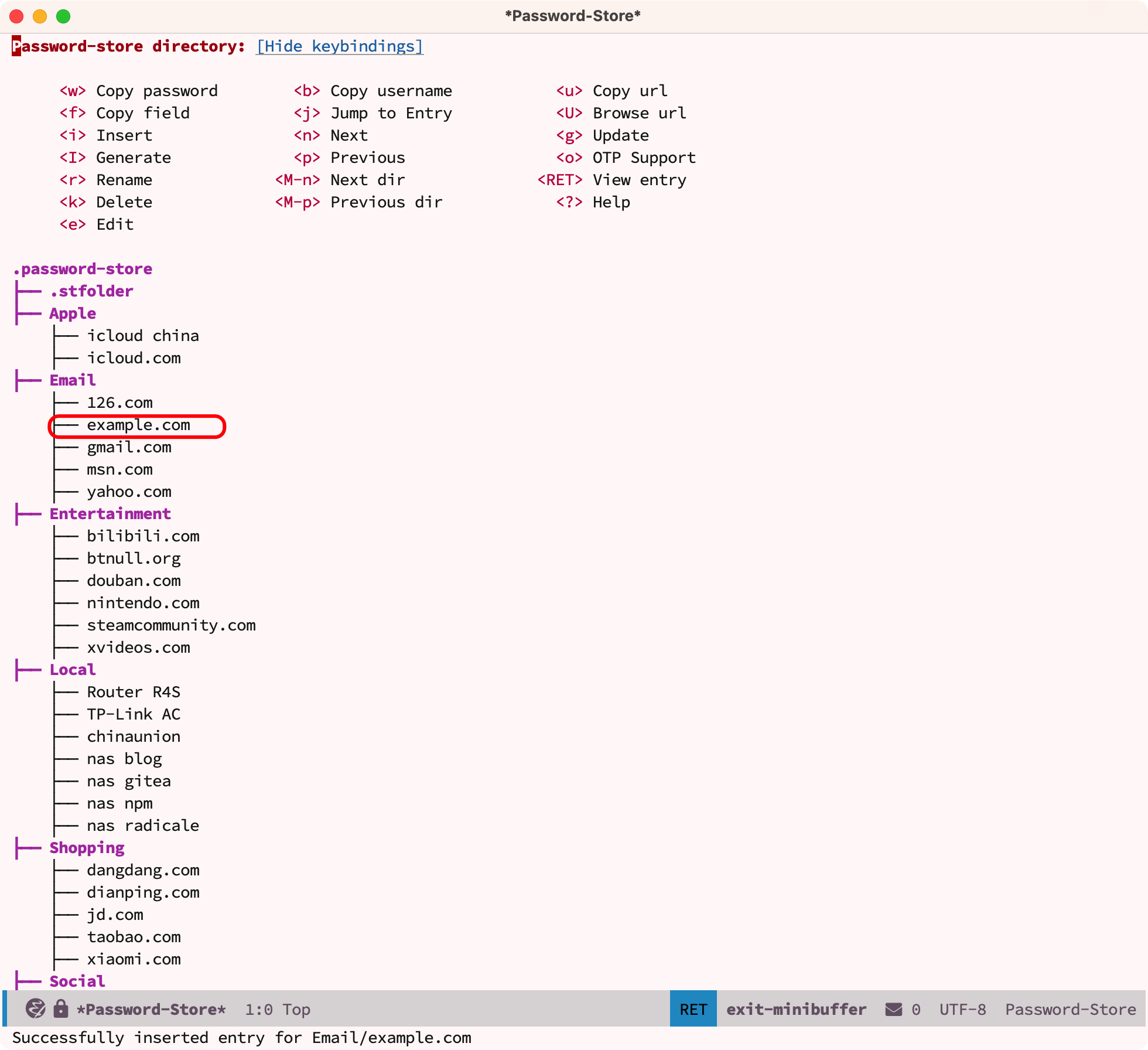Select nas blog entry
This screenshot has width=1148, height=1050.
[124, 759]
